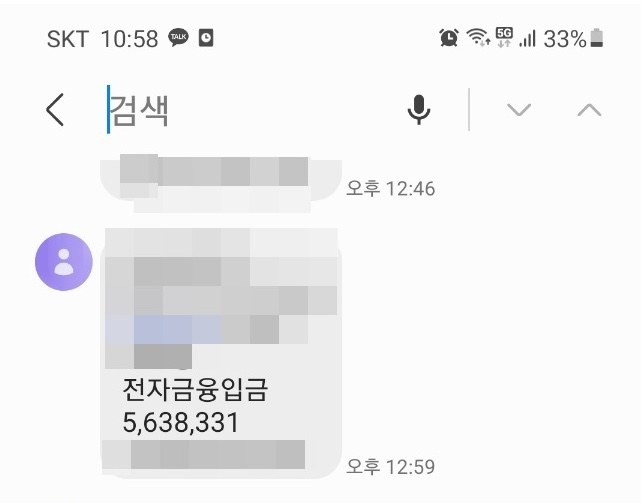Tap the signal strength bars icon

coord(527,38)
